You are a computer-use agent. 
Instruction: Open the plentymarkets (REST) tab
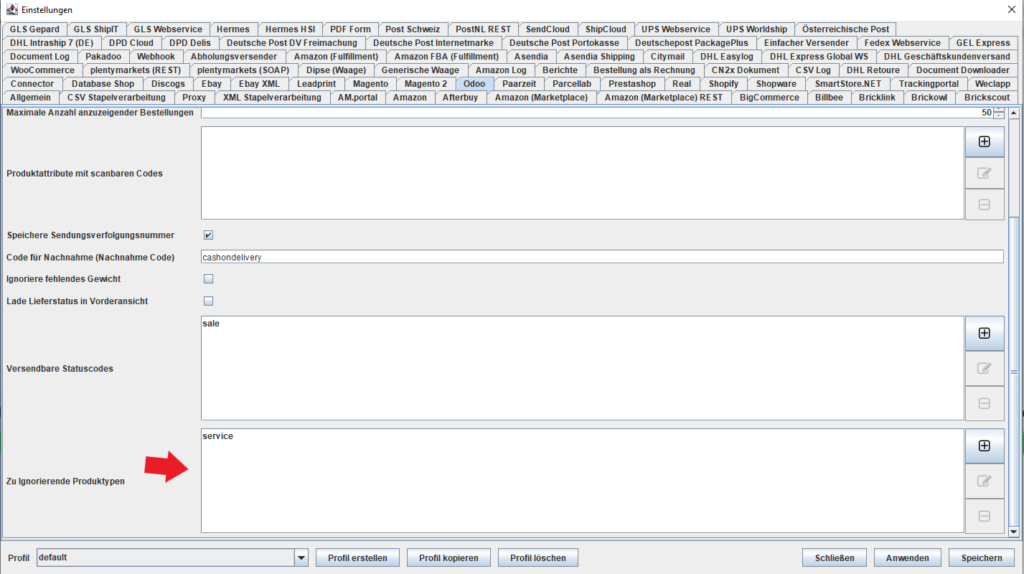pos(135,70)
